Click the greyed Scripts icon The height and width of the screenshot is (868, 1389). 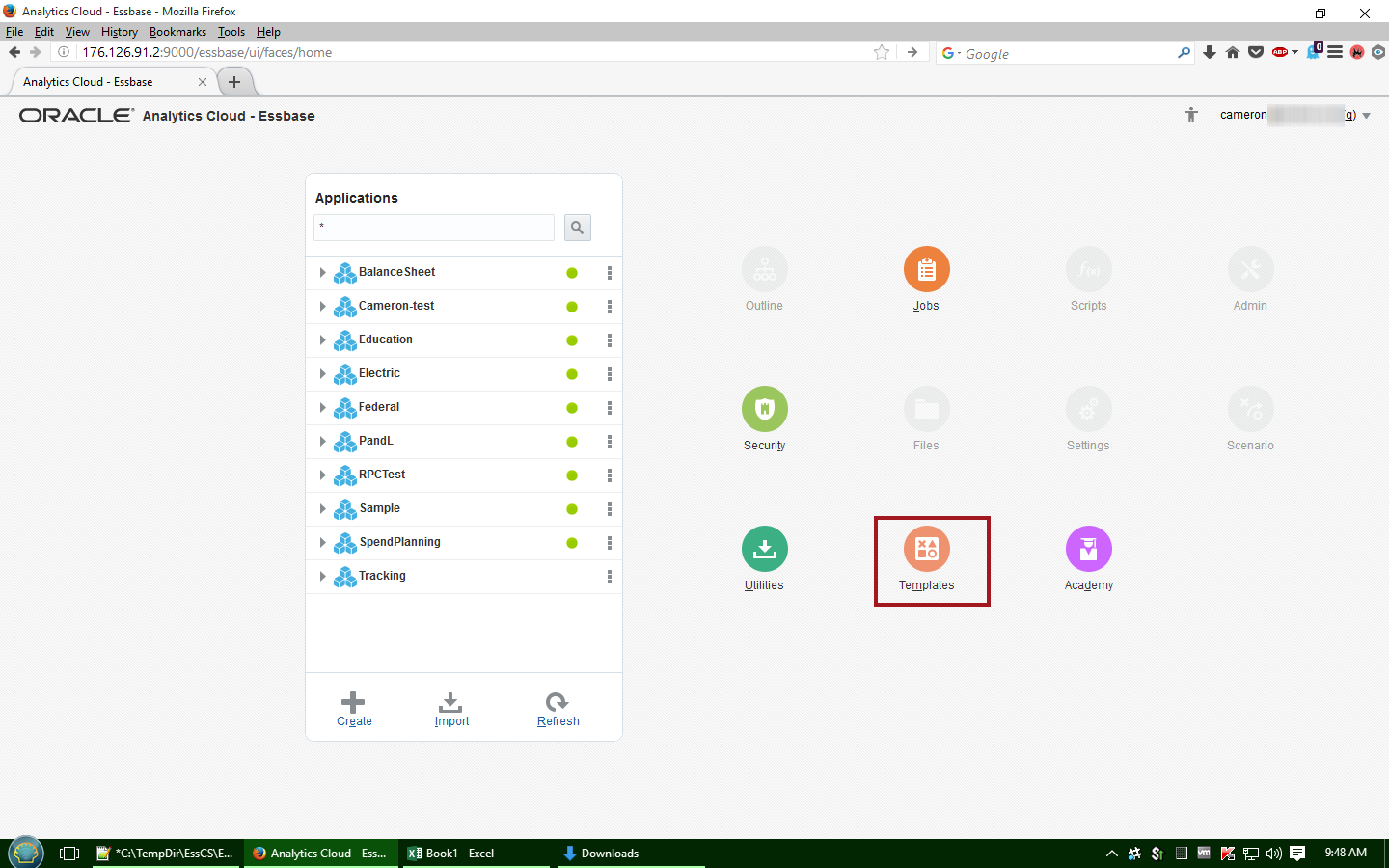tap(1089, 269)
